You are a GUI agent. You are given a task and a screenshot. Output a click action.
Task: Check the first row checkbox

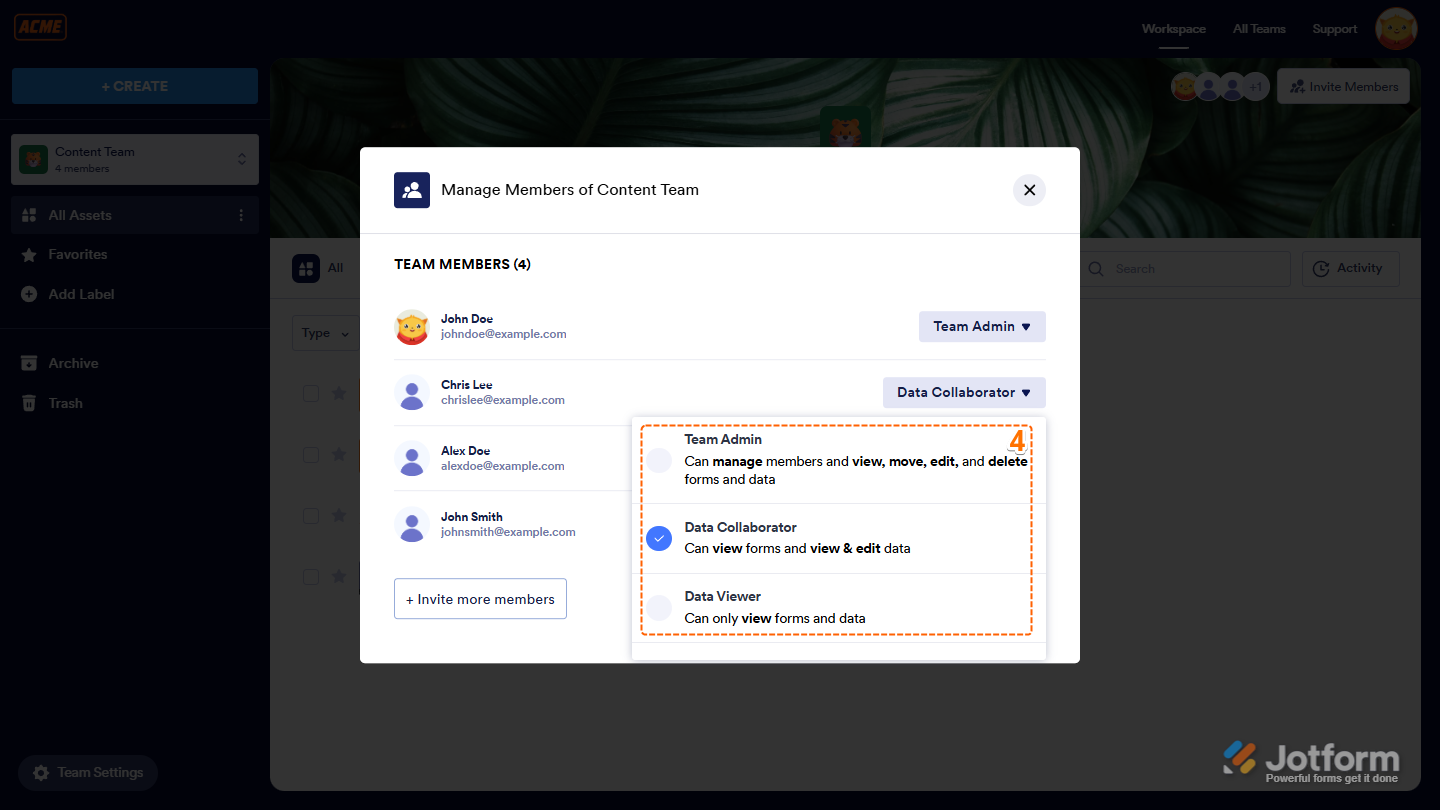[310, 393]
